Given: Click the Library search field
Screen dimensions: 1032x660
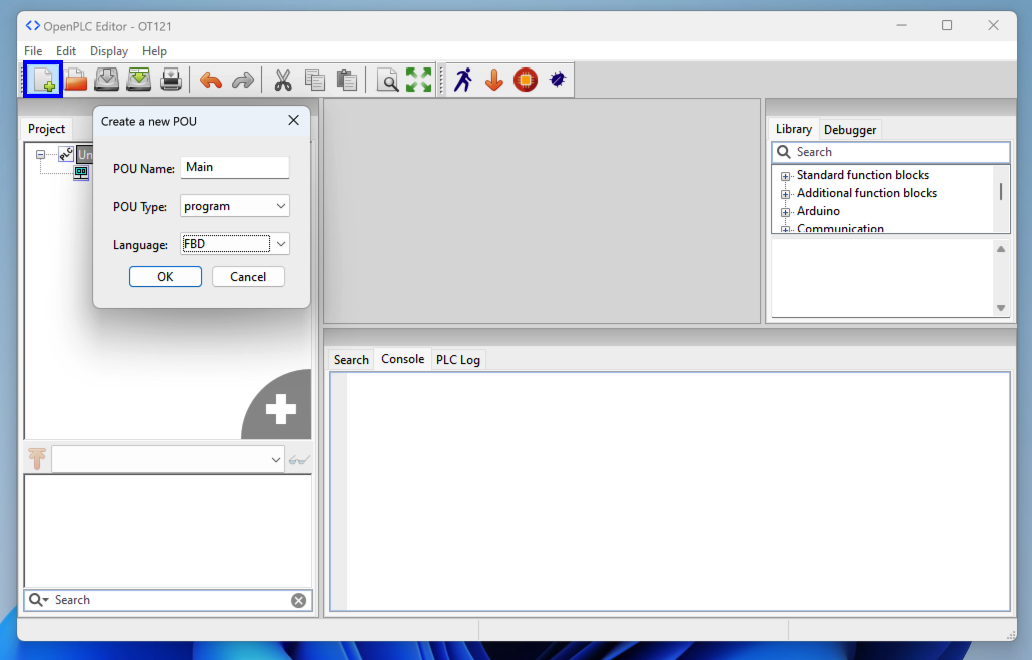Looking at the screenshot, I should click(x=891, y=152).
